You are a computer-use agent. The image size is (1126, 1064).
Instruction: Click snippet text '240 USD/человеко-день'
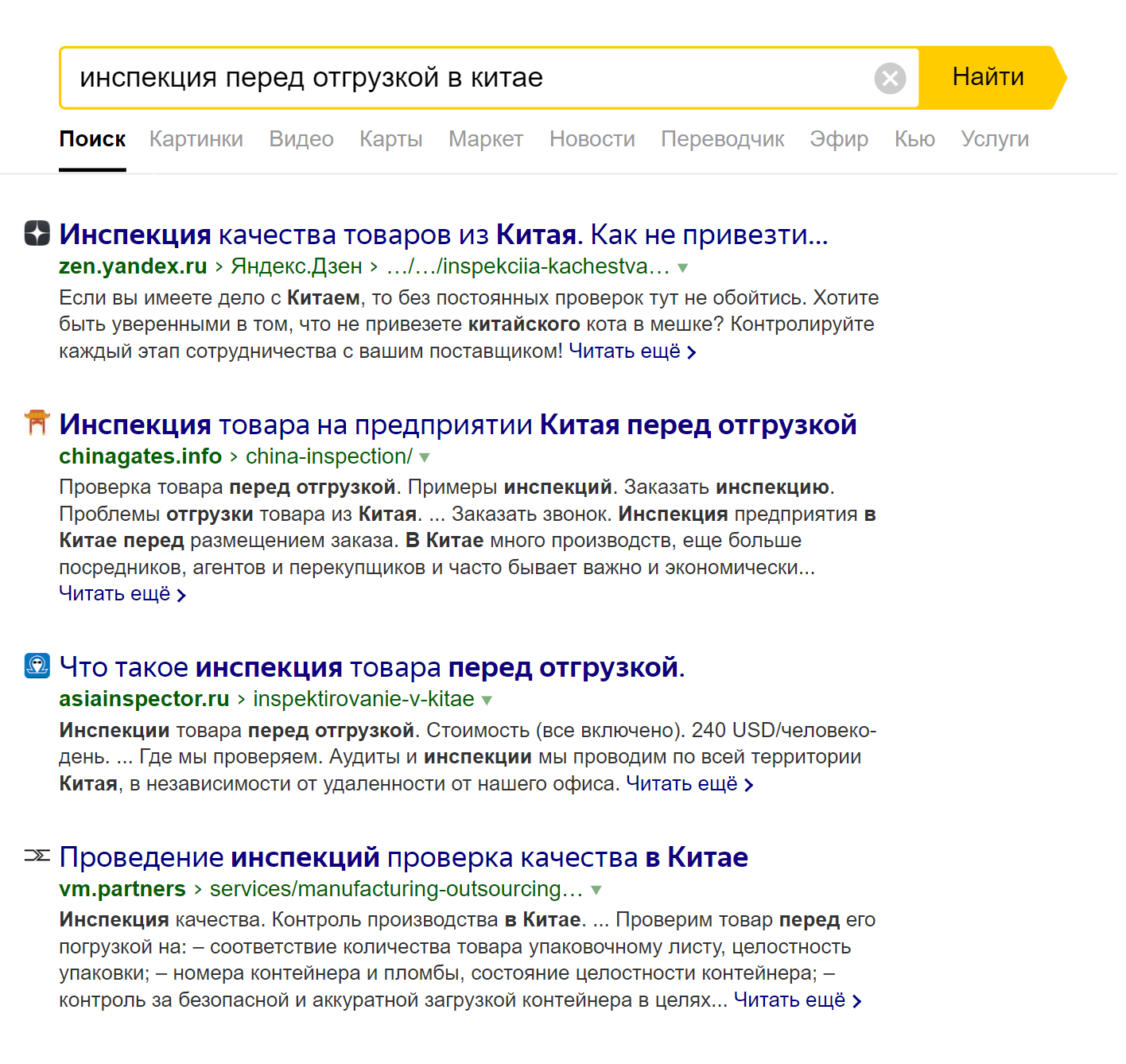click(x=468, y=744)
